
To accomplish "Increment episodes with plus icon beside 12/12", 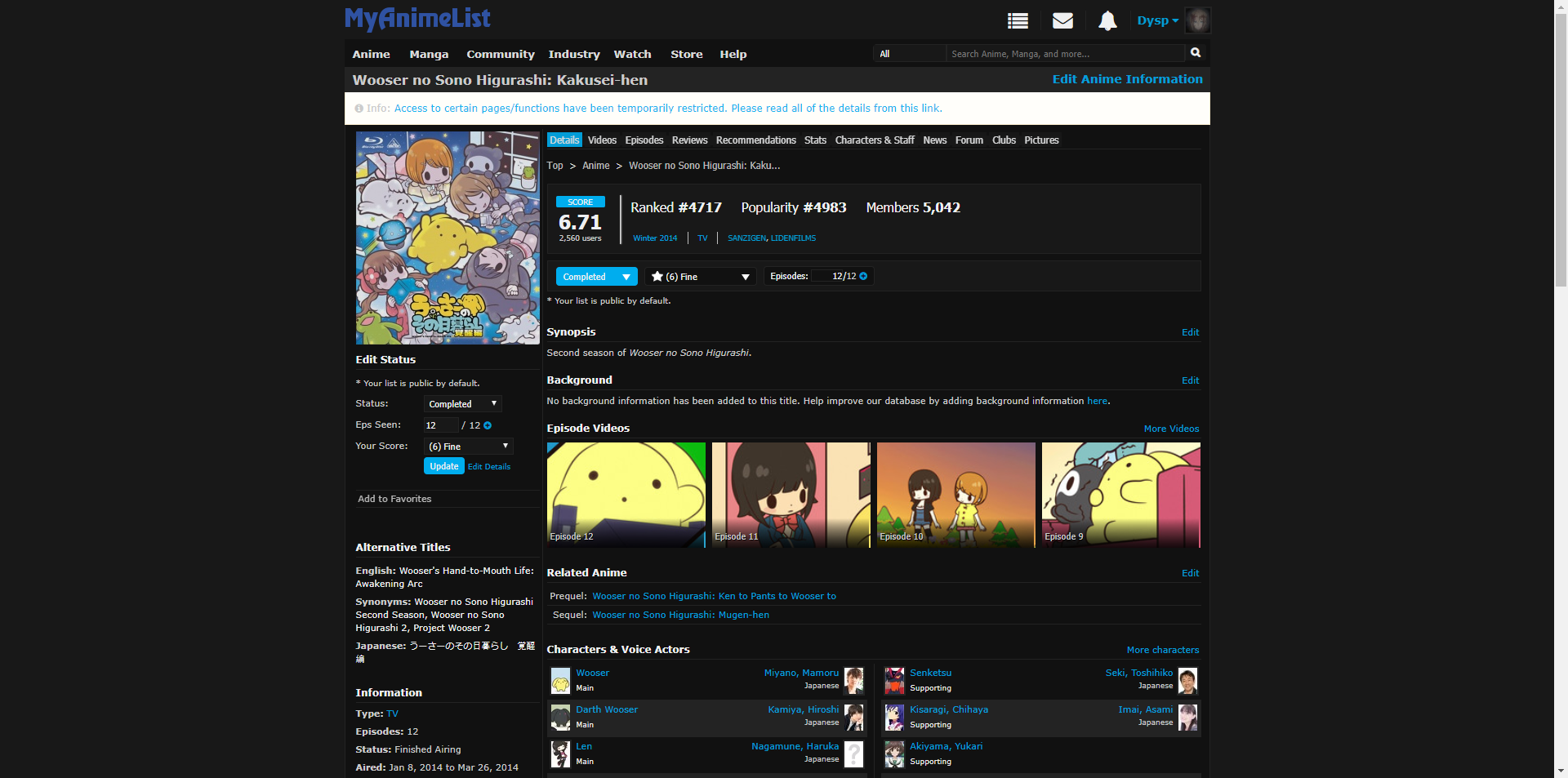I will [863, 276].
